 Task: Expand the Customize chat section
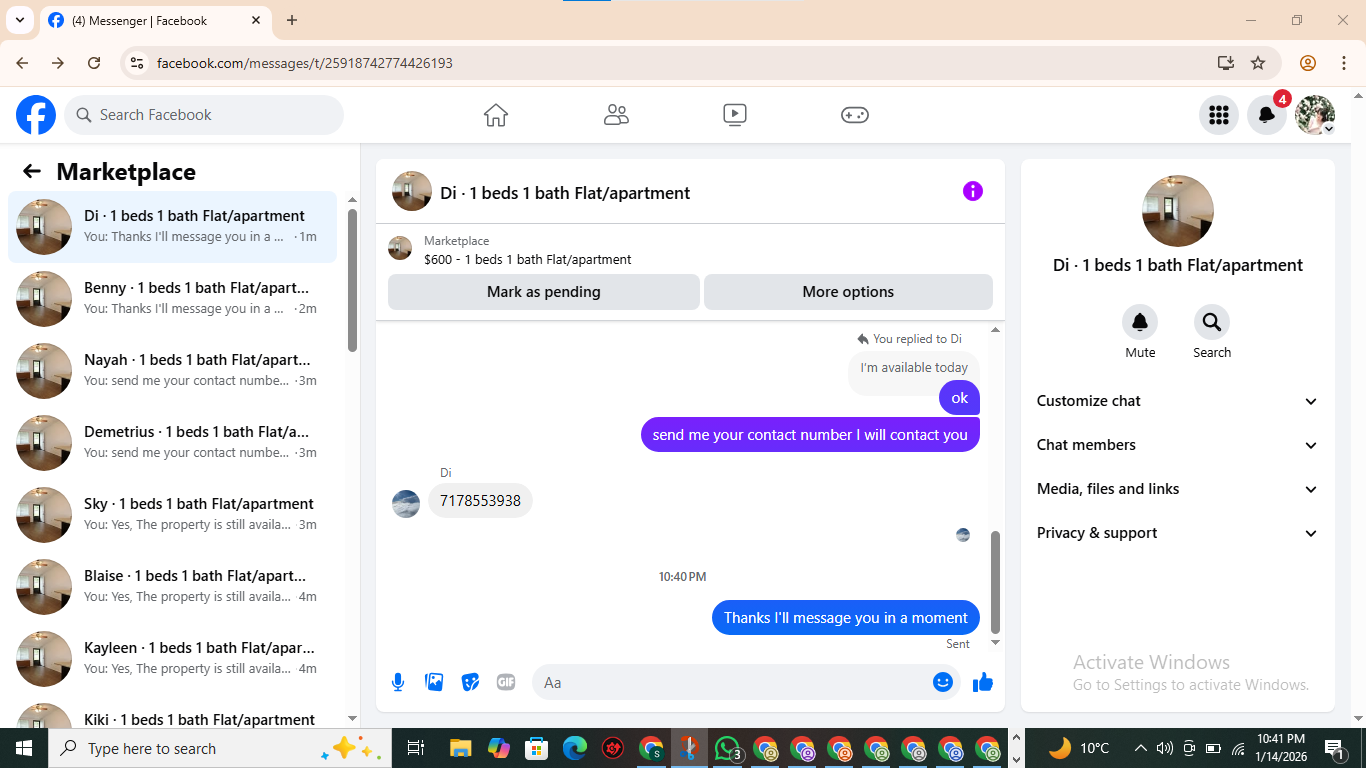(x=1177, y=401)
